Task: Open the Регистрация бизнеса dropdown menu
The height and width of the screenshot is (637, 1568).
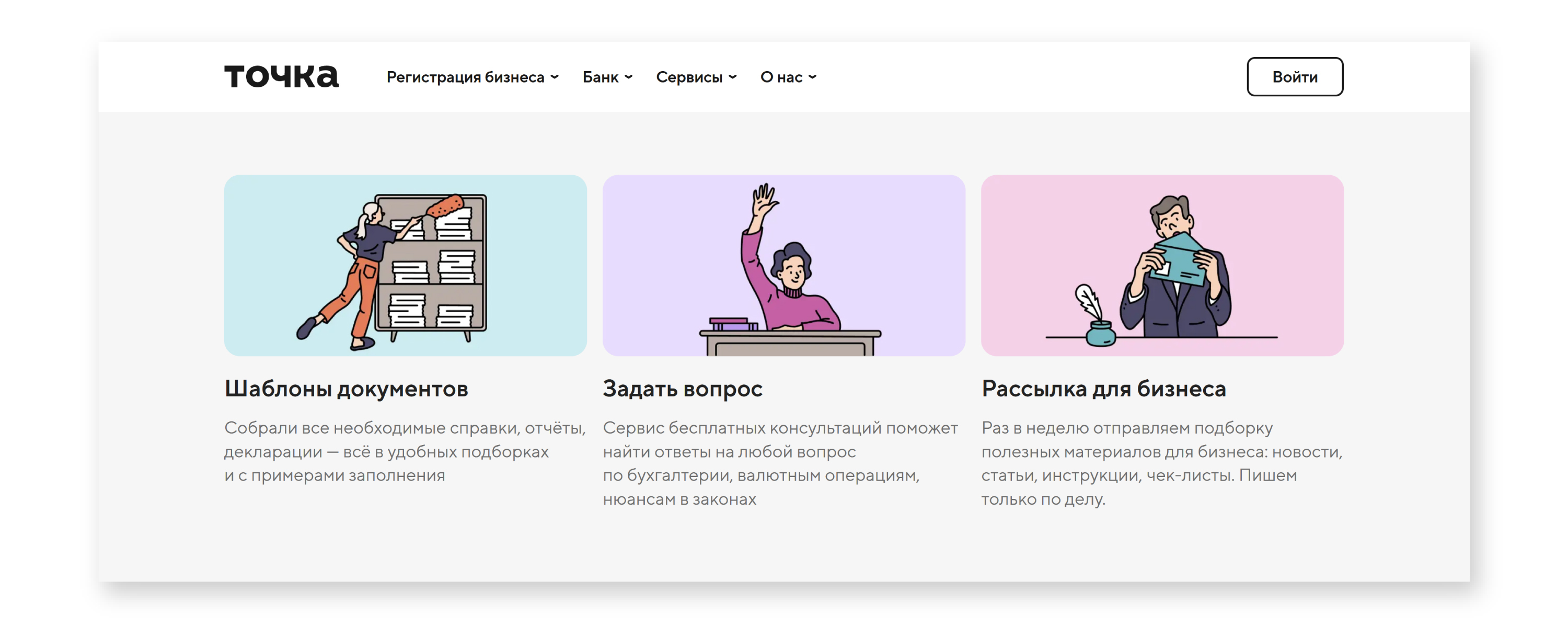Action: pos(472,77)
